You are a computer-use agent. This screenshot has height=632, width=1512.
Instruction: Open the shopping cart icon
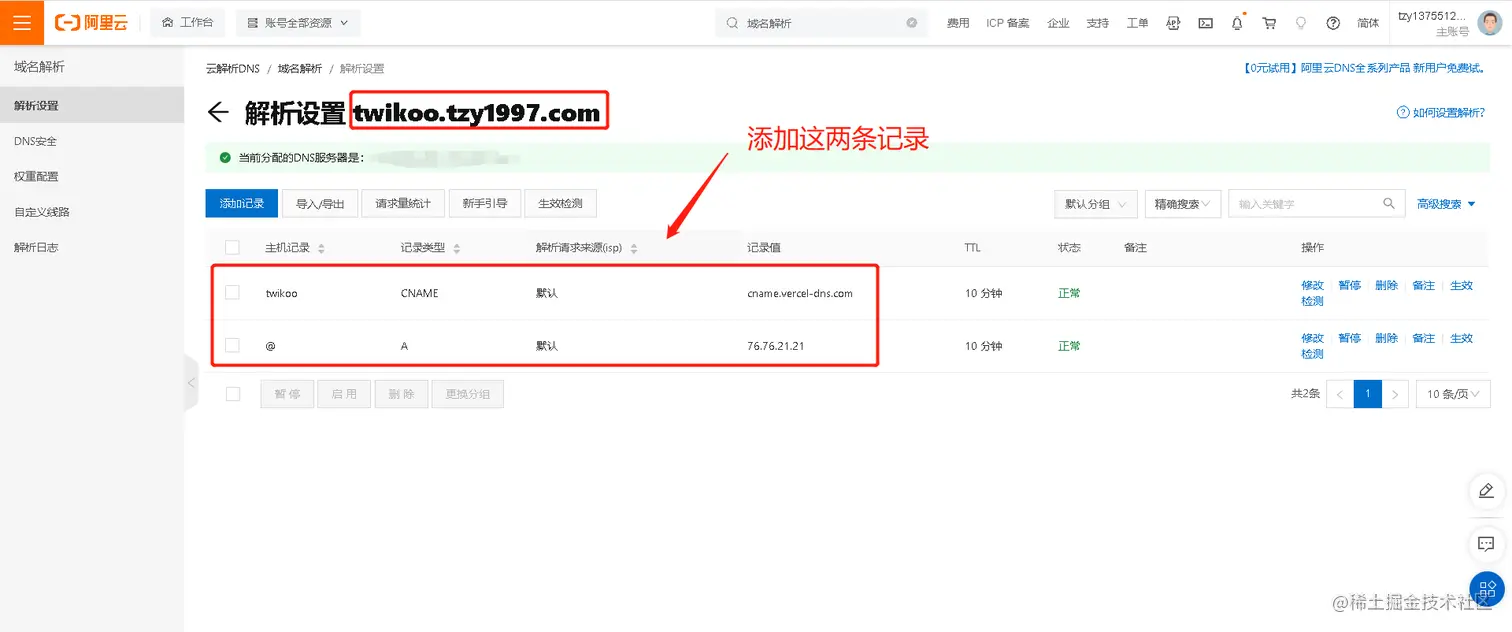pyautogui.click(x=1269, y=23)
